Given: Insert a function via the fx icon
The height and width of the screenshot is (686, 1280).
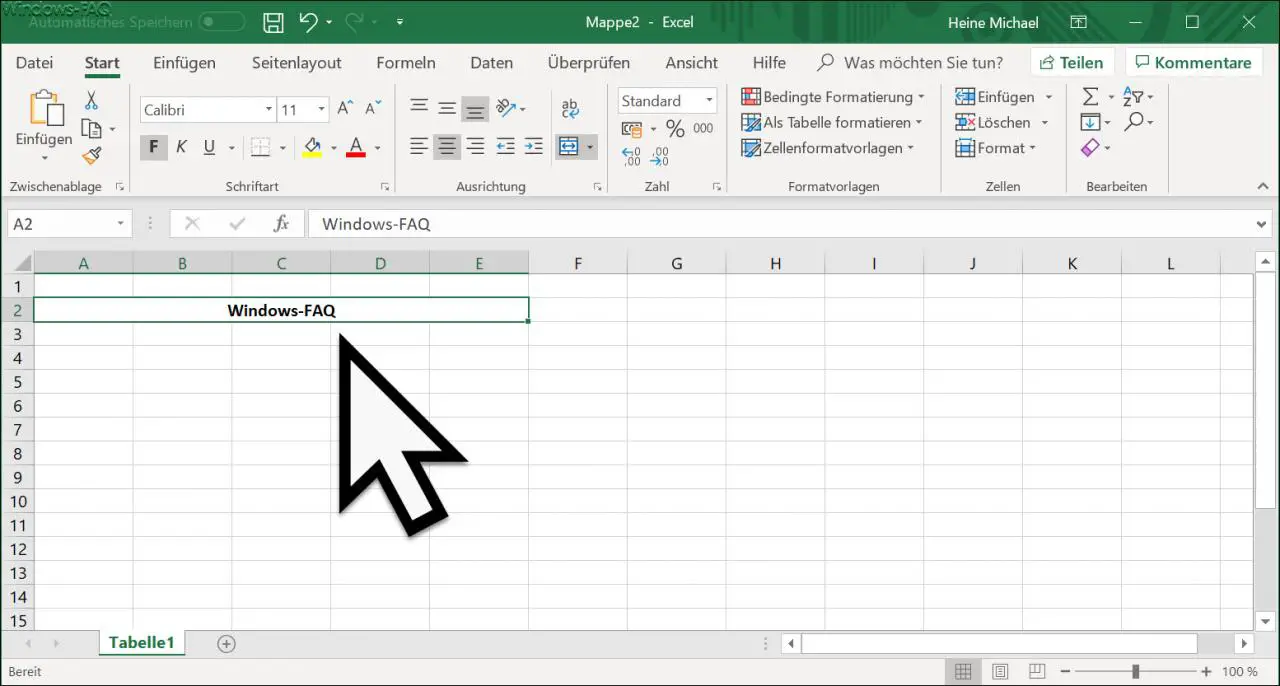Looking at the screenshot, I should (281, 224).
